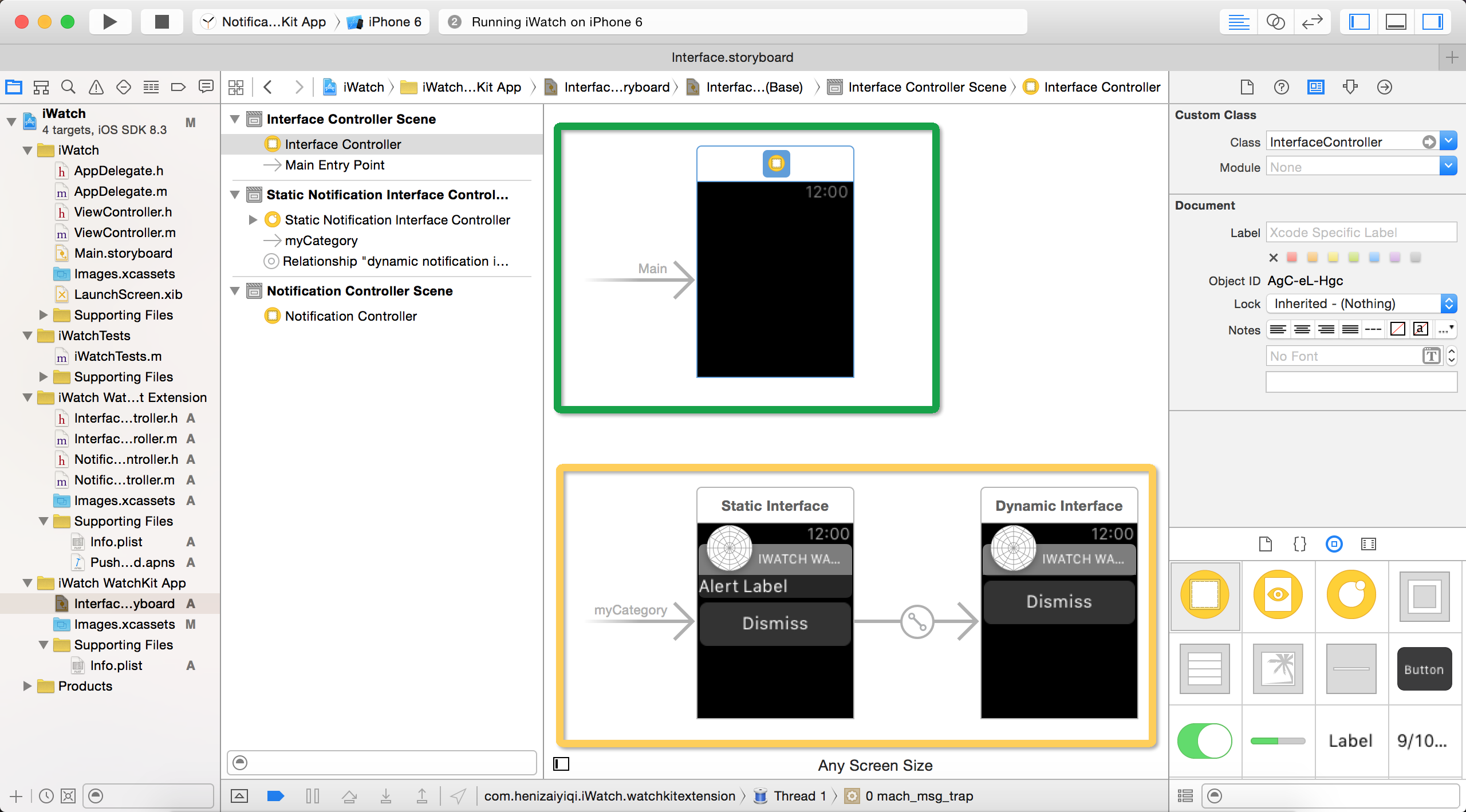Select the Switch library object
This screenshot has height=812, width=1466.
1205,741
